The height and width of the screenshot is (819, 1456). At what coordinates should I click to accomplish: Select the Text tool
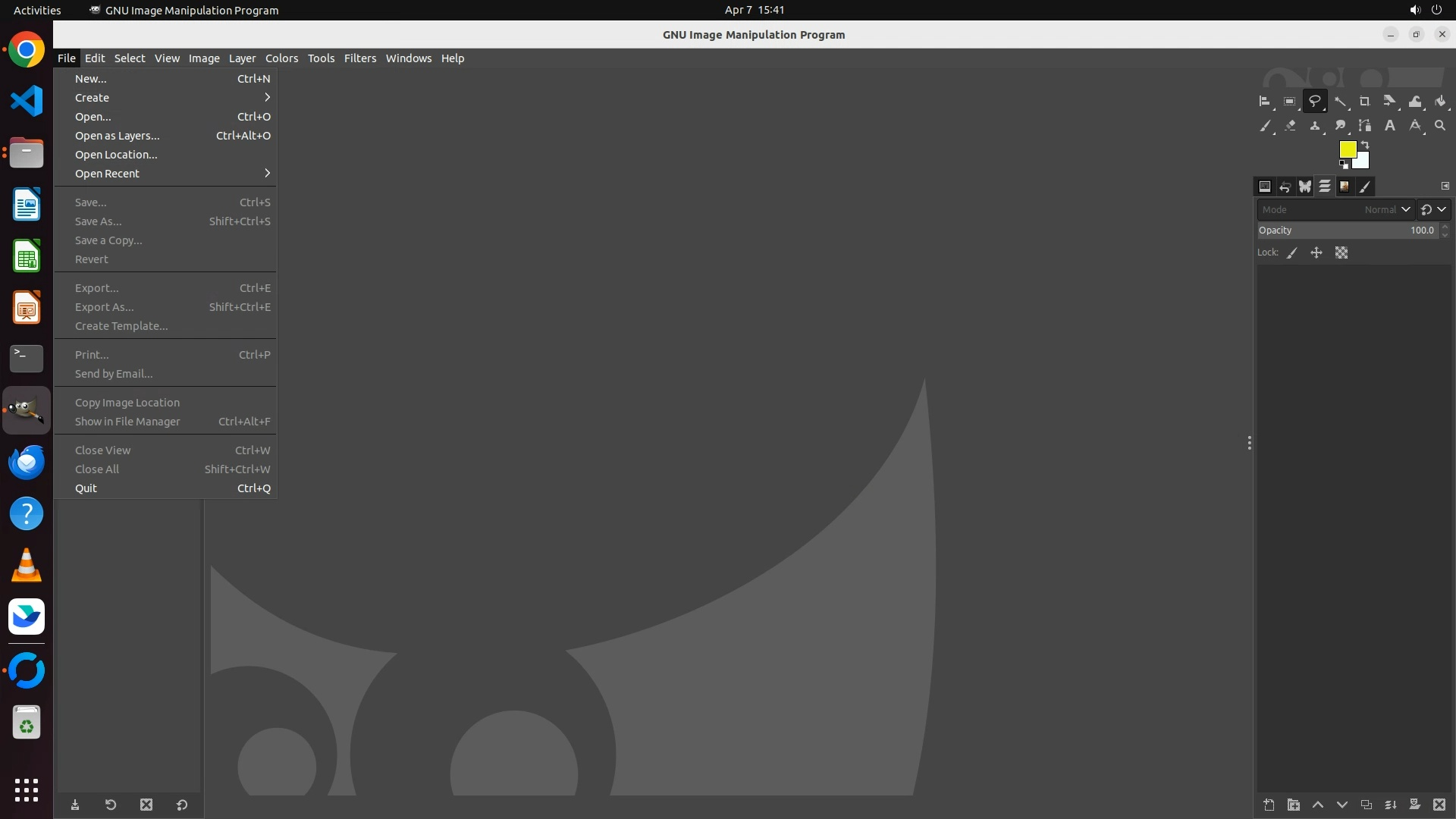[1389, 126]
